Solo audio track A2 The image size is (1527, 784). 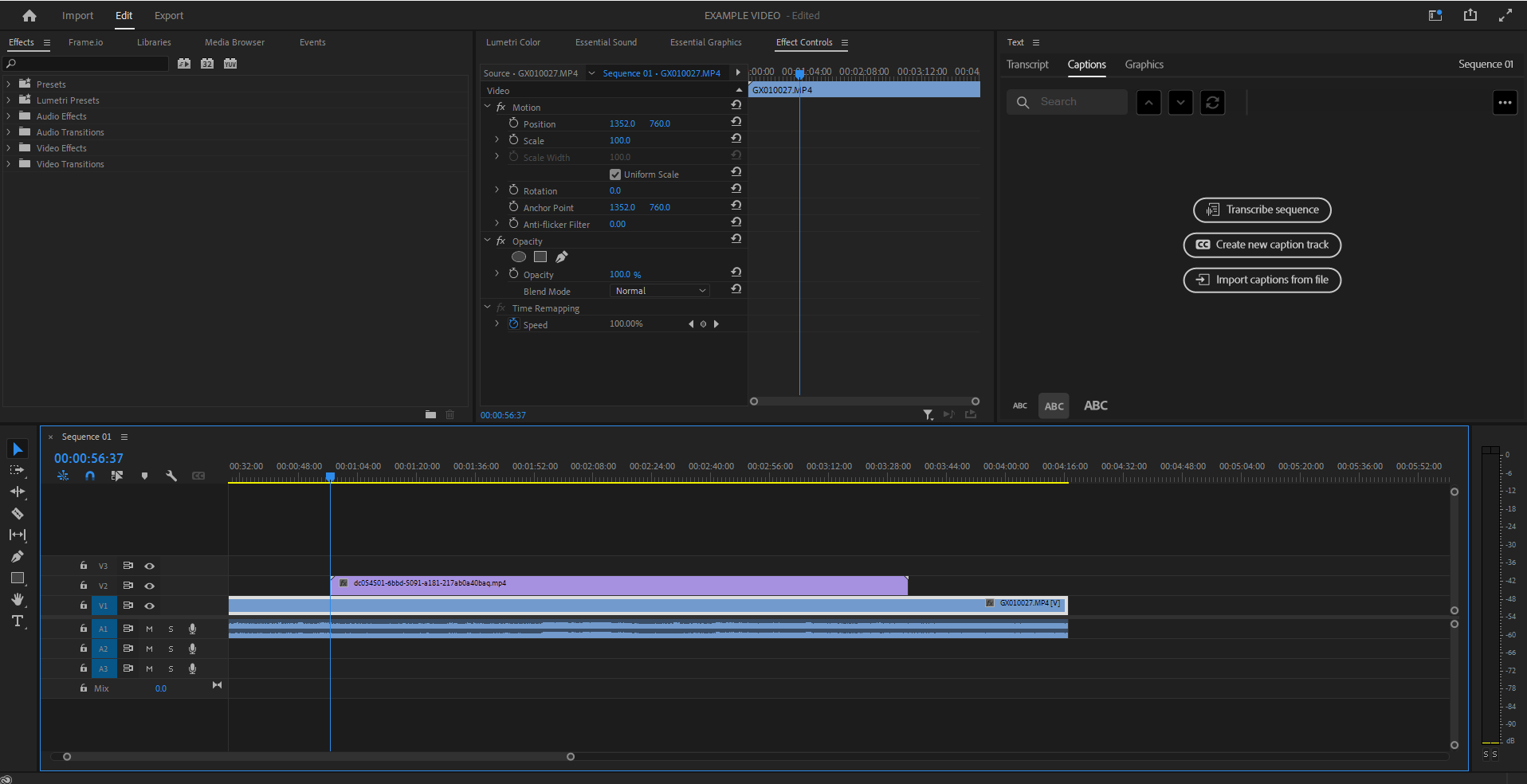(x=171, y=649)
